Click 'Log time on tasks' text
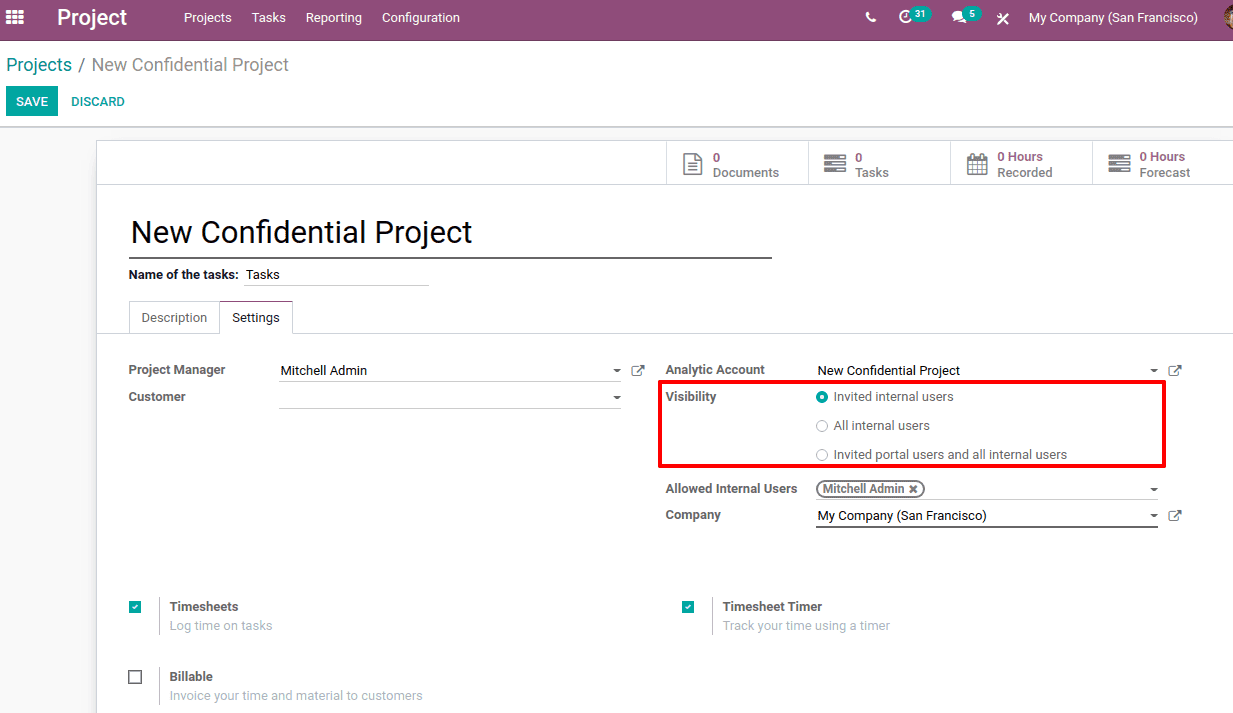 pyautogui.click(x=221, y=626)
